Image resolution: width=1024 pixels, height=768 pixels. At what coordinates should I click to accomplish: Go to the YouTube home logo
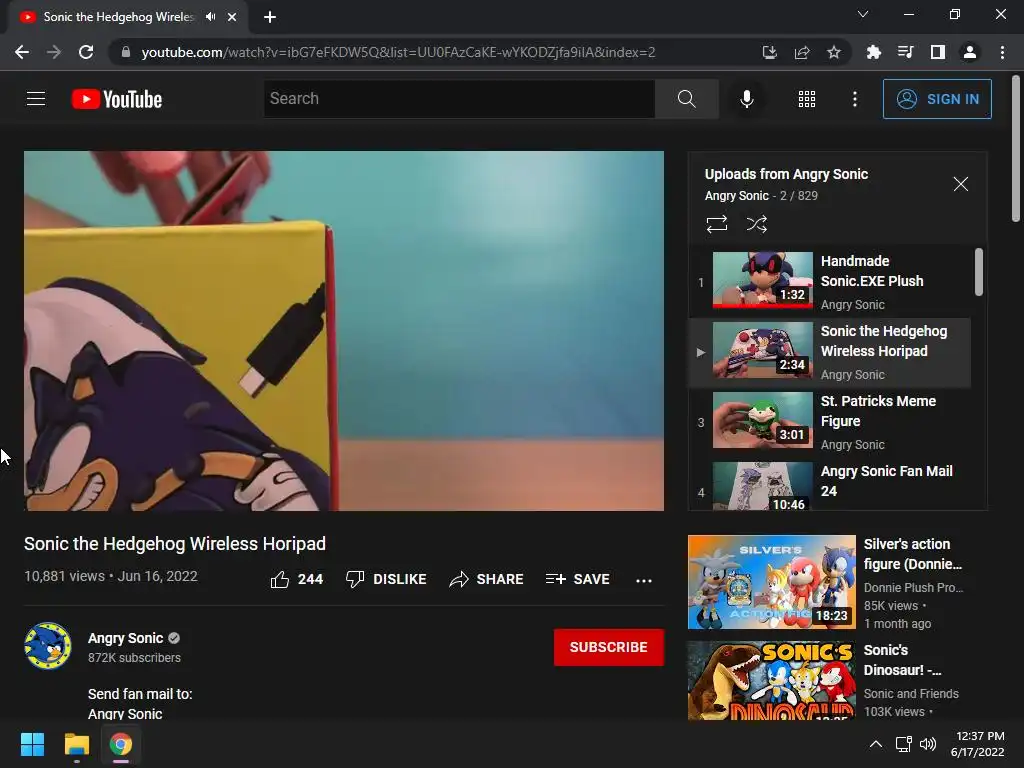117,99
